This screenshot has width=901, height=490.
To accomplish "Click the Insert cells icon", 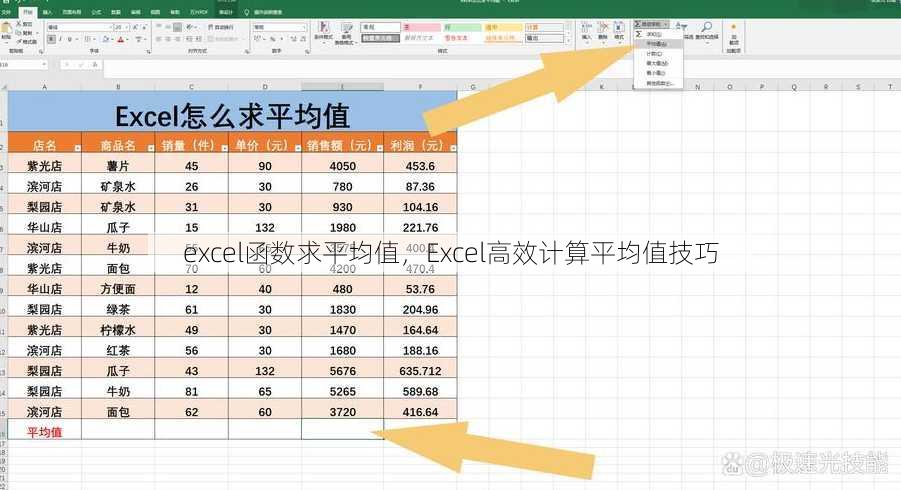I will click(x=587, y=27).
